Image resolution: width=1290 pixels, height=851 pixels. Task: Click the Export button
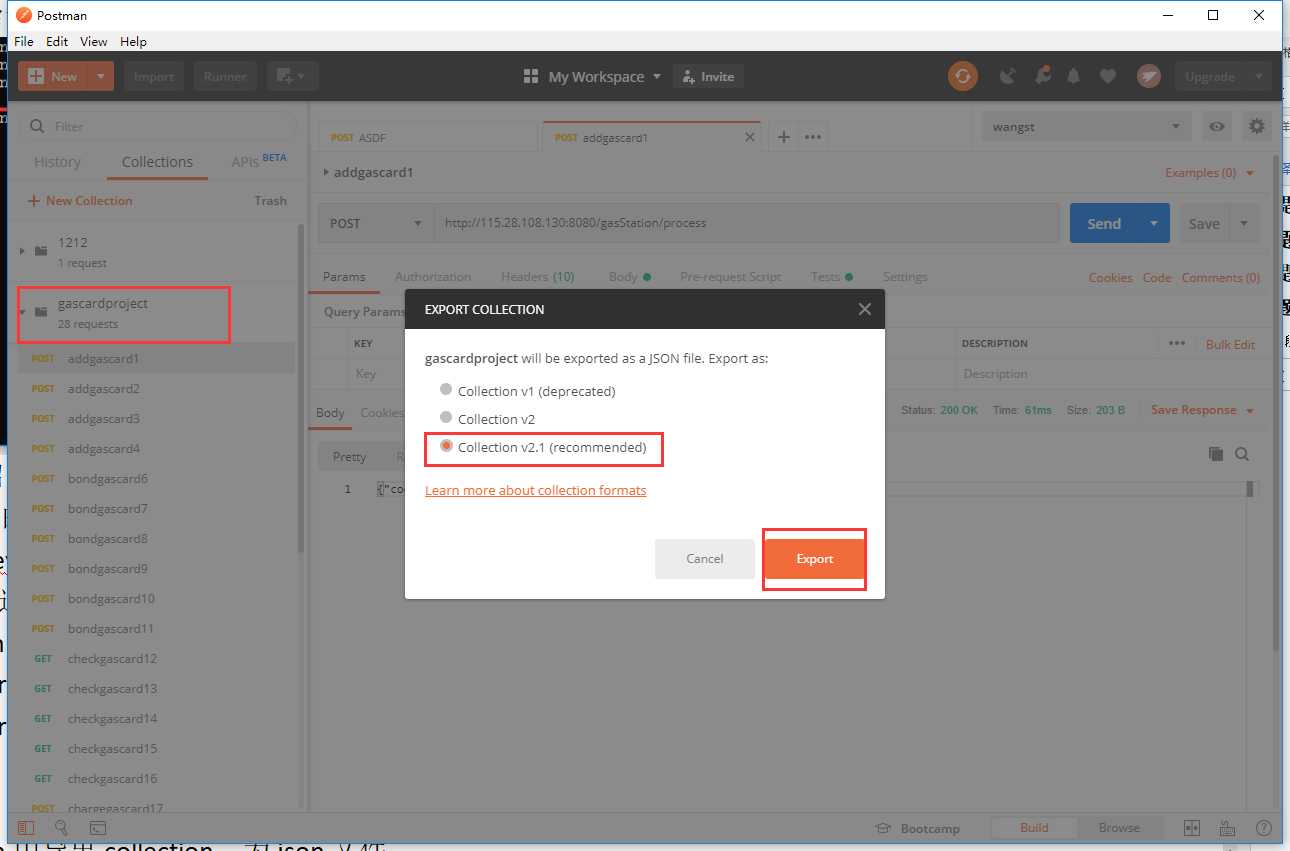pyautogui.click(x=815, y=559)
